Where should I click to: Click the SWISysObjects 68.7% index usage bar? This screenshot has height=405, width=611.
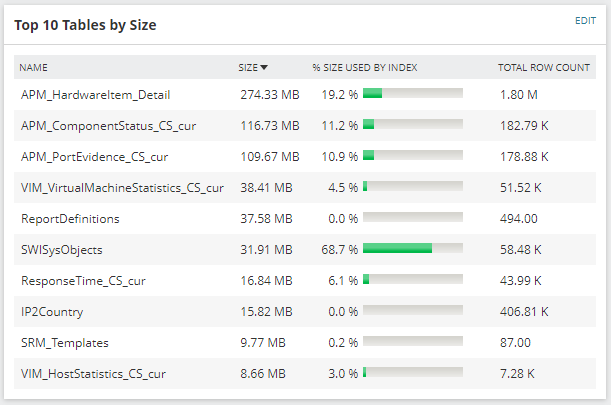tap(412, 249)
